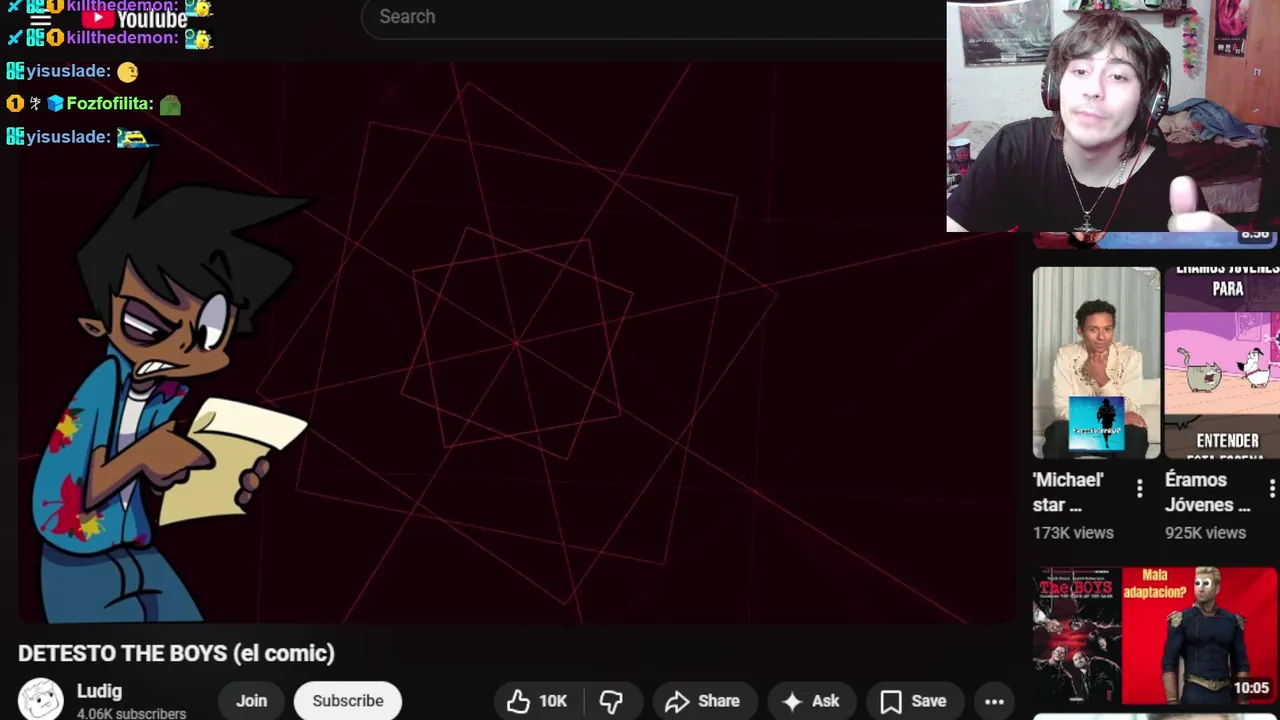This screenshot has width=1280, height=720.
Task: Open Ludig channel avatar
Action: coord(41,699)
